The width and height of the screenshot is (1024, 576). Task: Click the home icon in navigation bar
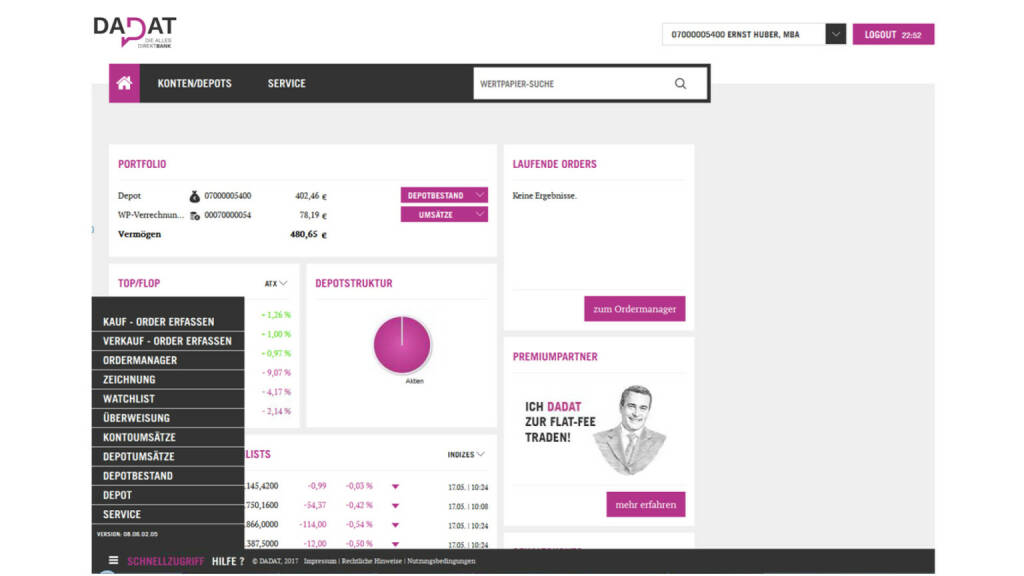pos(124,83)
